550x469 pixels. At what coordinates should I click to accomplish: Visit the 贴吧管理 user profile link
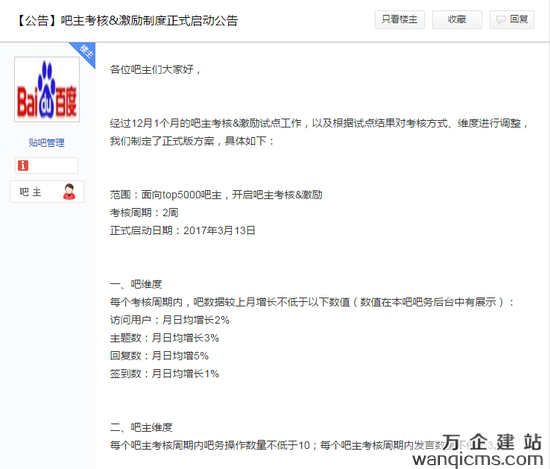46,142
